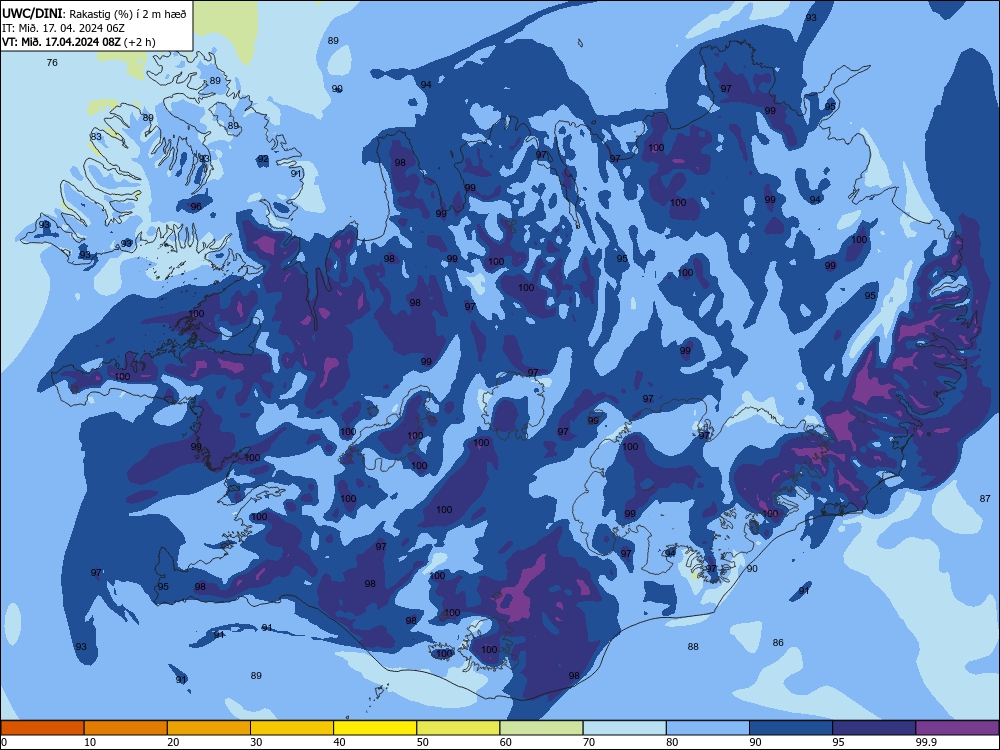Image resolution: width=1000 pixels, height=750 pixels.
Task: Click the legend tick label '70'
Action: point(589,742)
